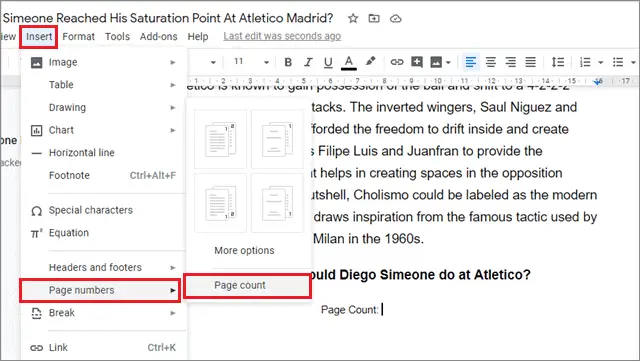
Task: Star the document with the star icon
Action: click(353, 18)
